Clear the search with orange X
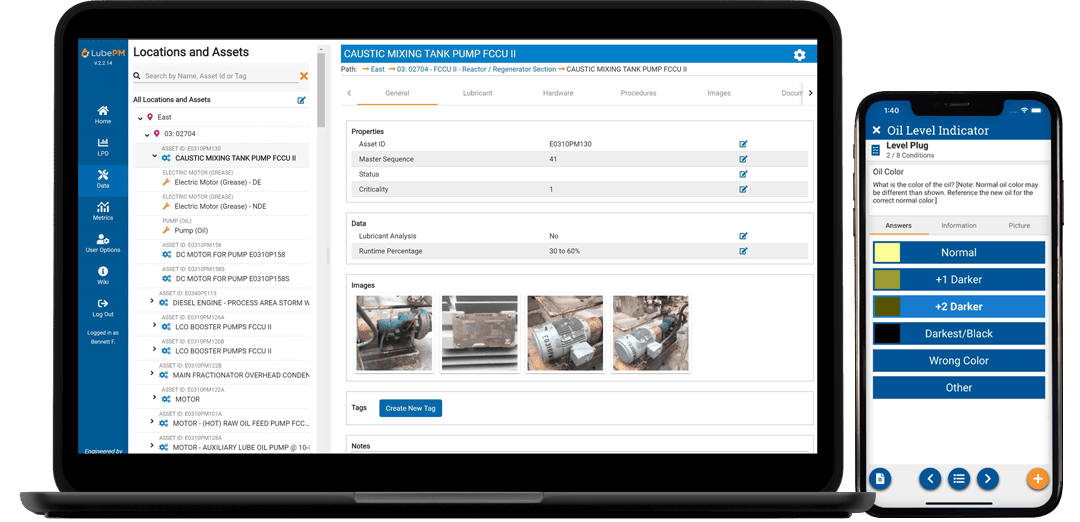The width and height of the screenshot is (1080, 522). 304,76
